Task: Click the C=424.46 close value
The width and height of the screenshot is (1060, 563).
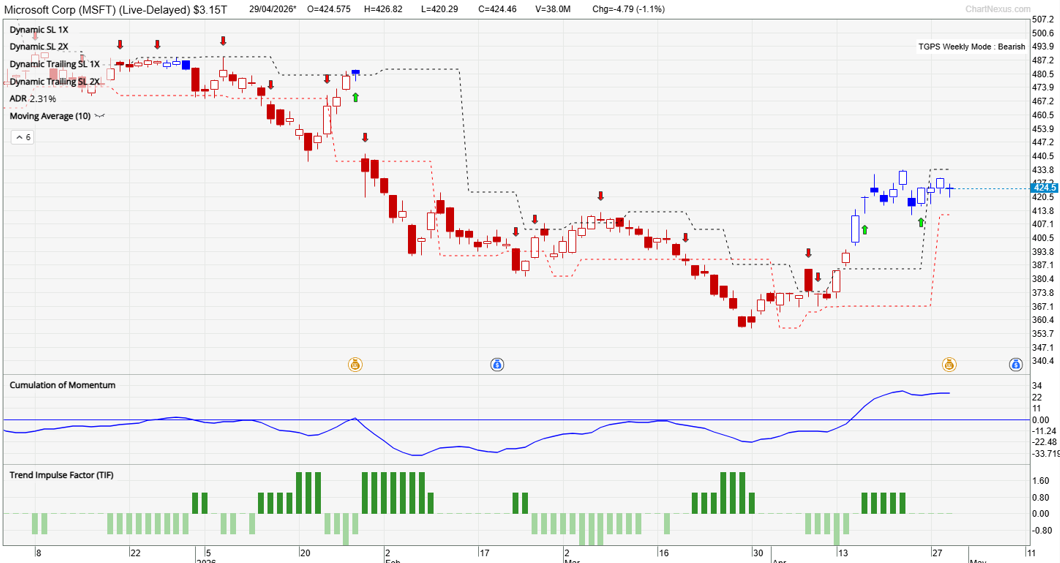Action: click(x=498, y=9)
